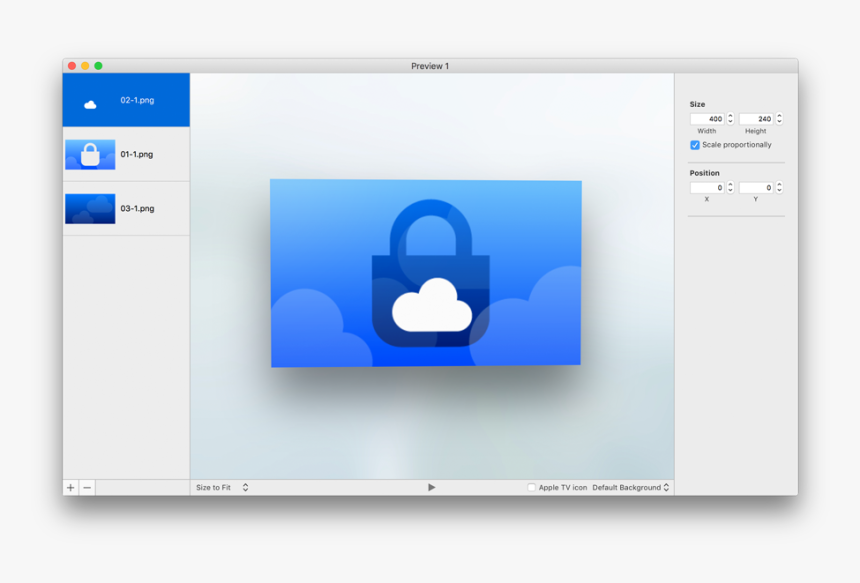
Task: Click inside the Width input field
Action: coord(708,118)
